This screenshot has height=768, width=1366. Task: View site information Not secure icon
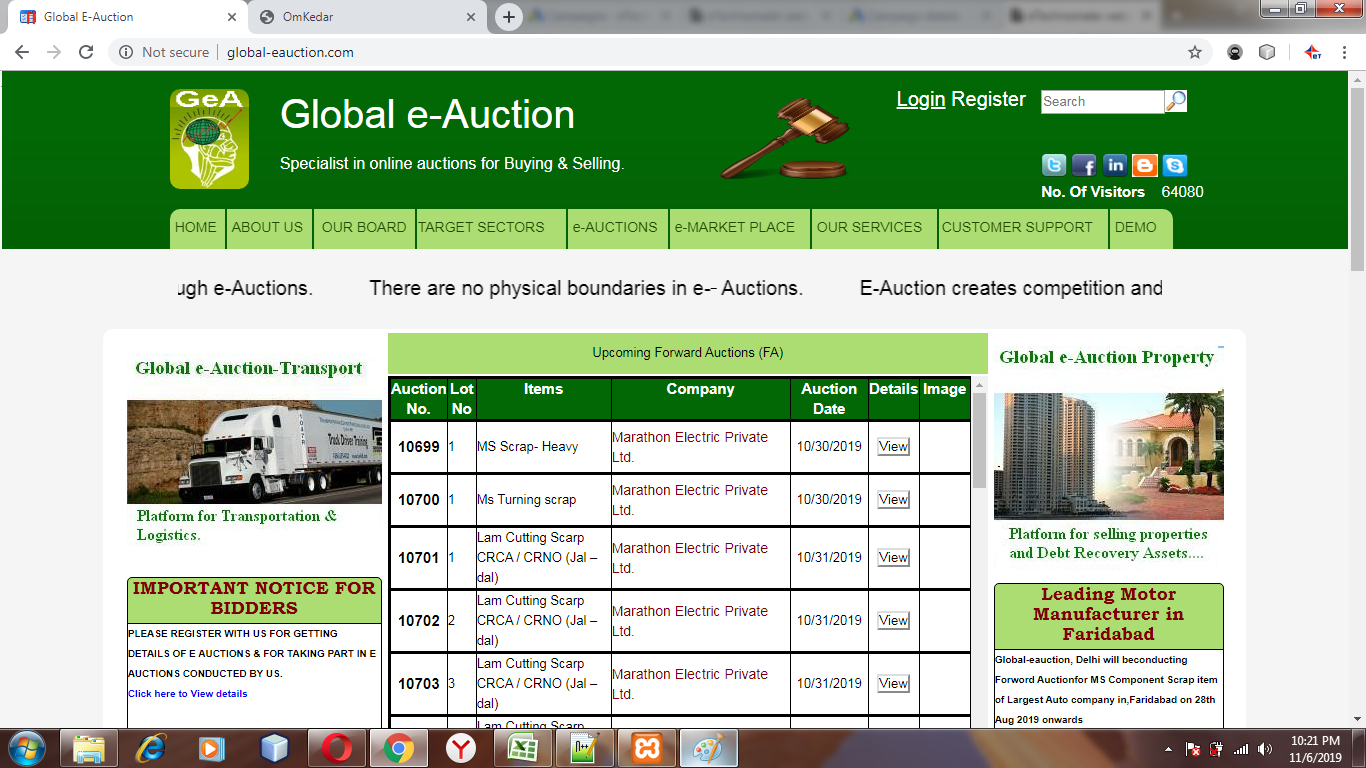[126, 52]
